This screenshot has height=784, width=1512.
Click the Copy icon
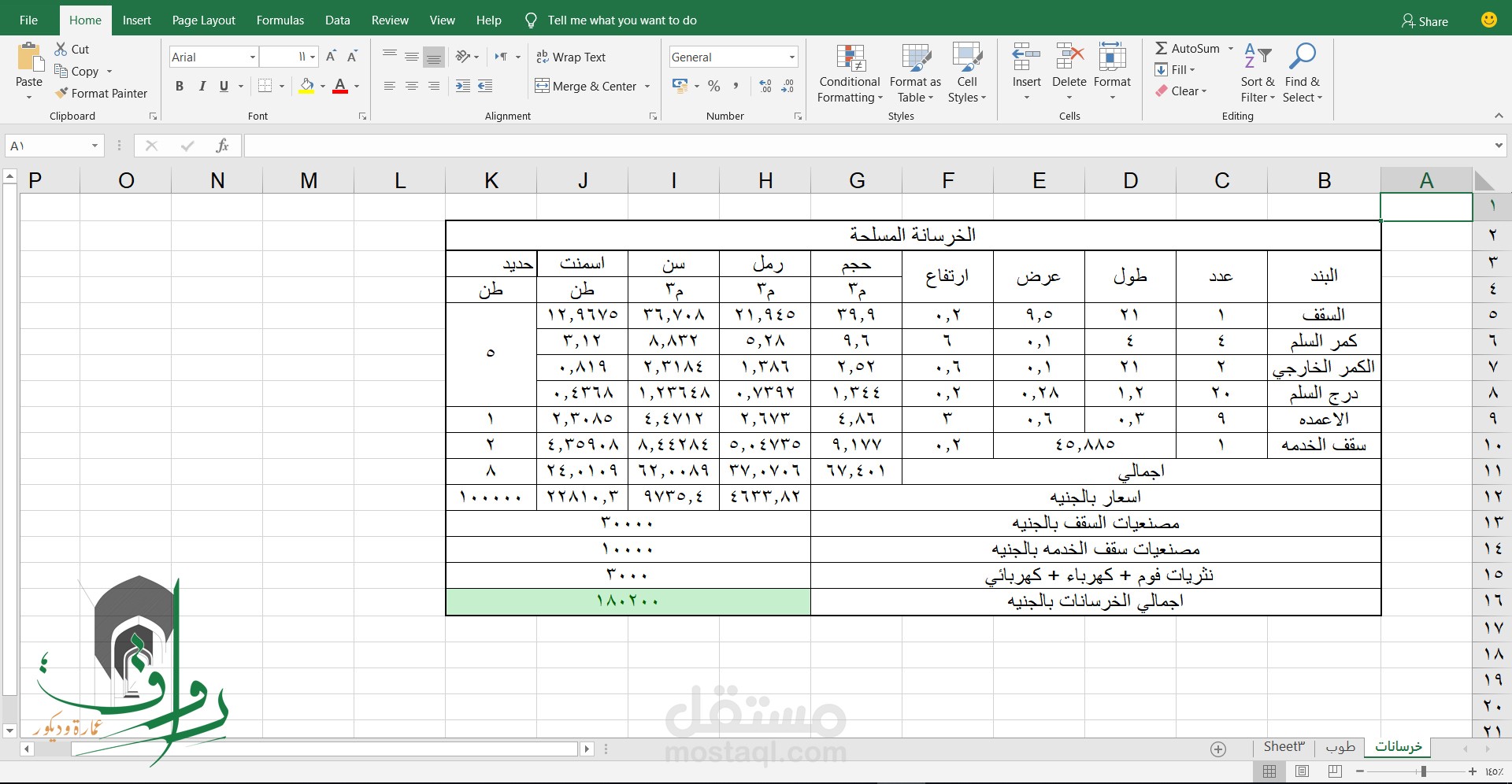click(61, 71)
